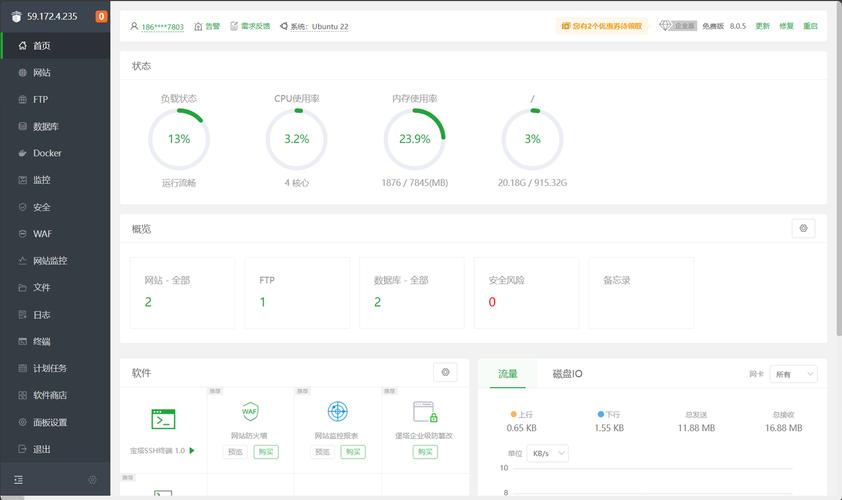This screenshot has width=842, height=500.
Task: Click the 下行 1.55 KB download legend
Action: (609, 422)
